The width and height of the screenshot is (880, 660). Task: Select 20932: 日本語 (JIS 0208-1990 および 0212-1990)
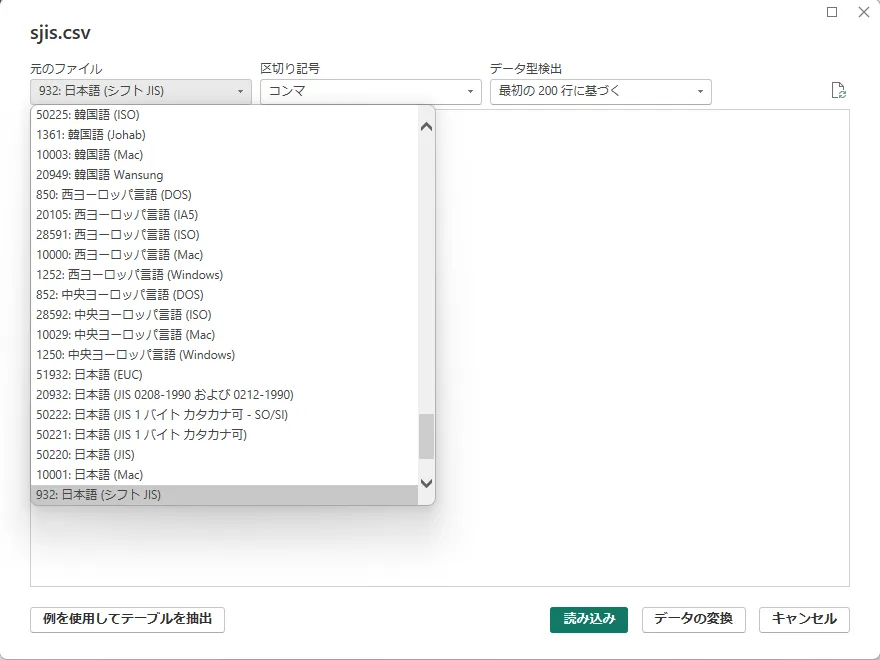(224, 395)
